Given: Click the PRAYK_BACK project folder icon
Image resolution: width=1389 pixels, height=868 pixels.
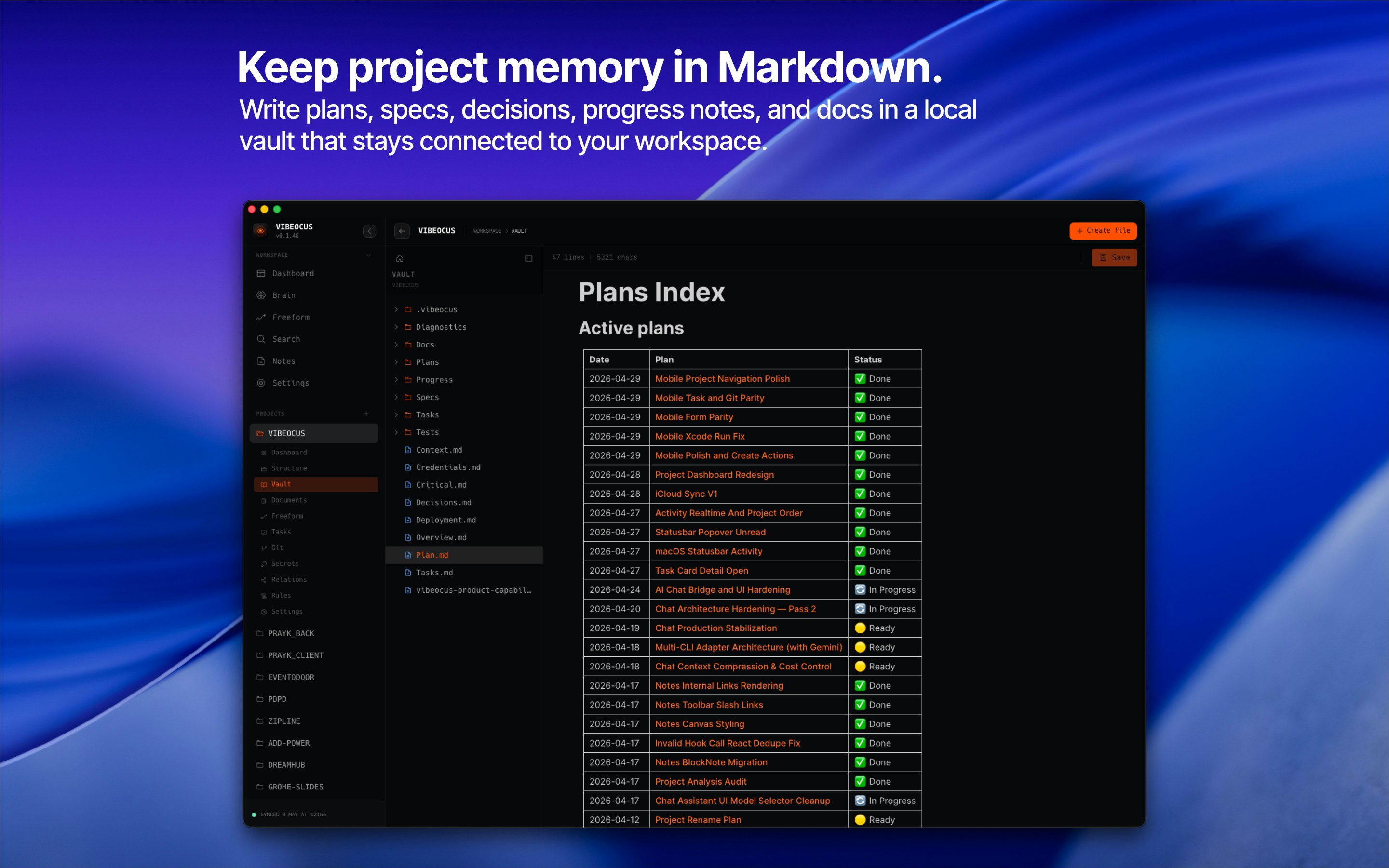Looking at the screenshot, I should 259,633.
